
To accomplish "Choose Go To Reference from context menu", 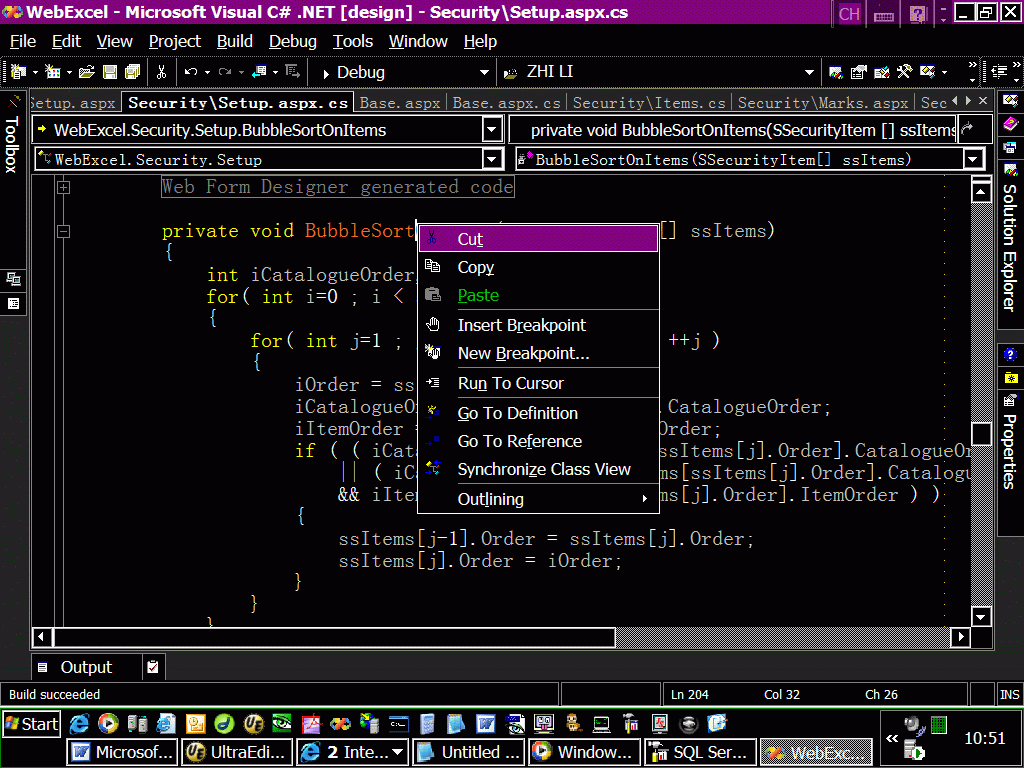I will point(538,441).
